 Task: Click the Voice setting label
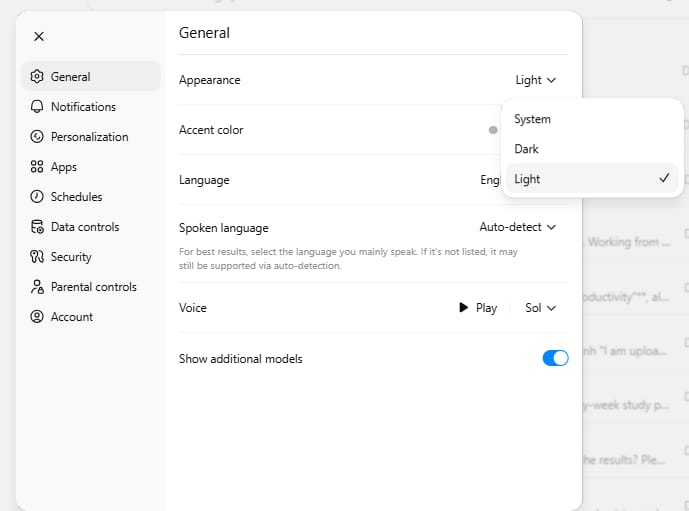(192, 308)
